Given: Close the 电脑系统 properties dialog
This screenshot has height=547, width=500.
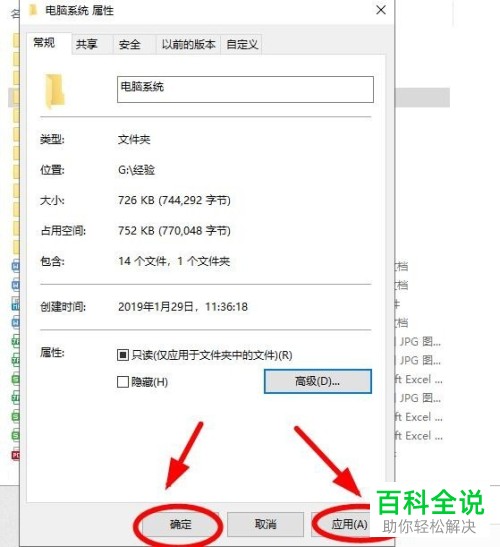Looking at the screenshot, I should (381, 10).
